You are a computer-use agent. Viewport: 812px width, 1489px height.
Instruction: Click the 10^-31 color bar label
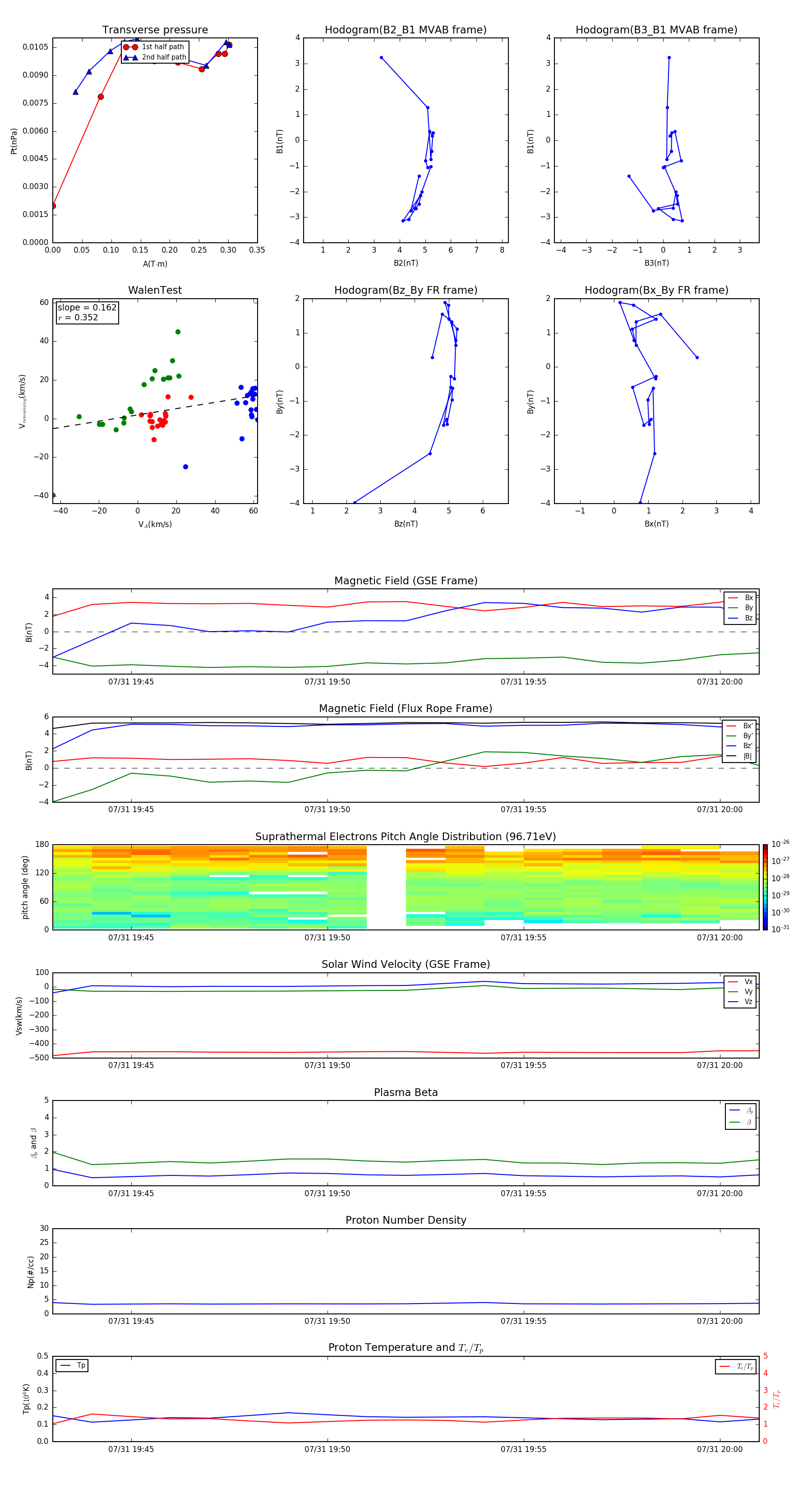click(x=780, y=929)
